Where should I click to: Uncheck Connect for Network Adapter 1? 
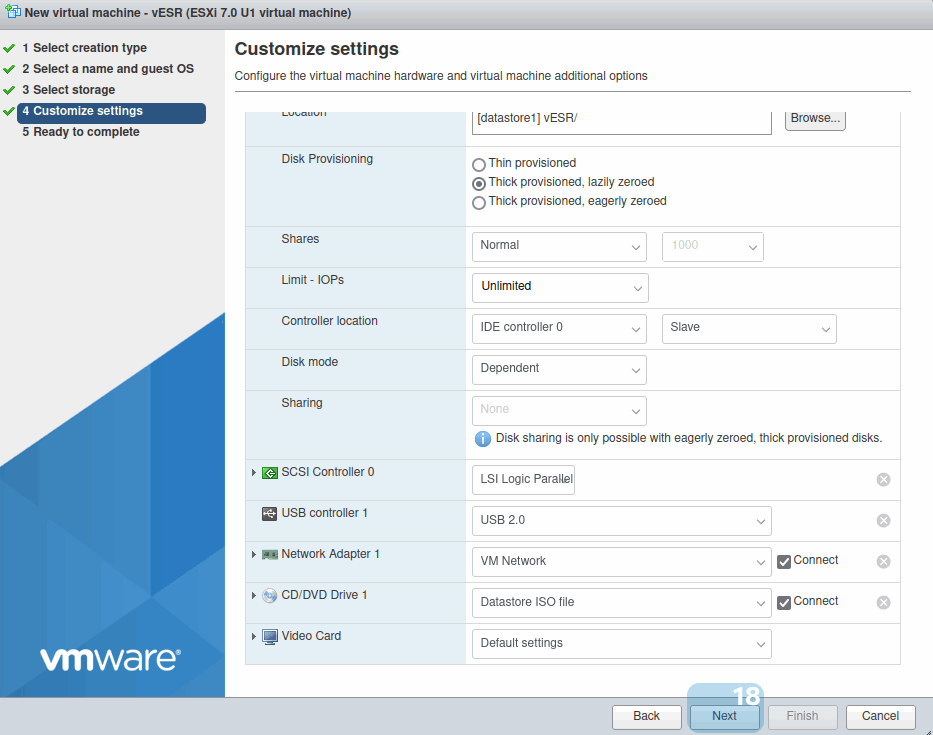[784, 562]
